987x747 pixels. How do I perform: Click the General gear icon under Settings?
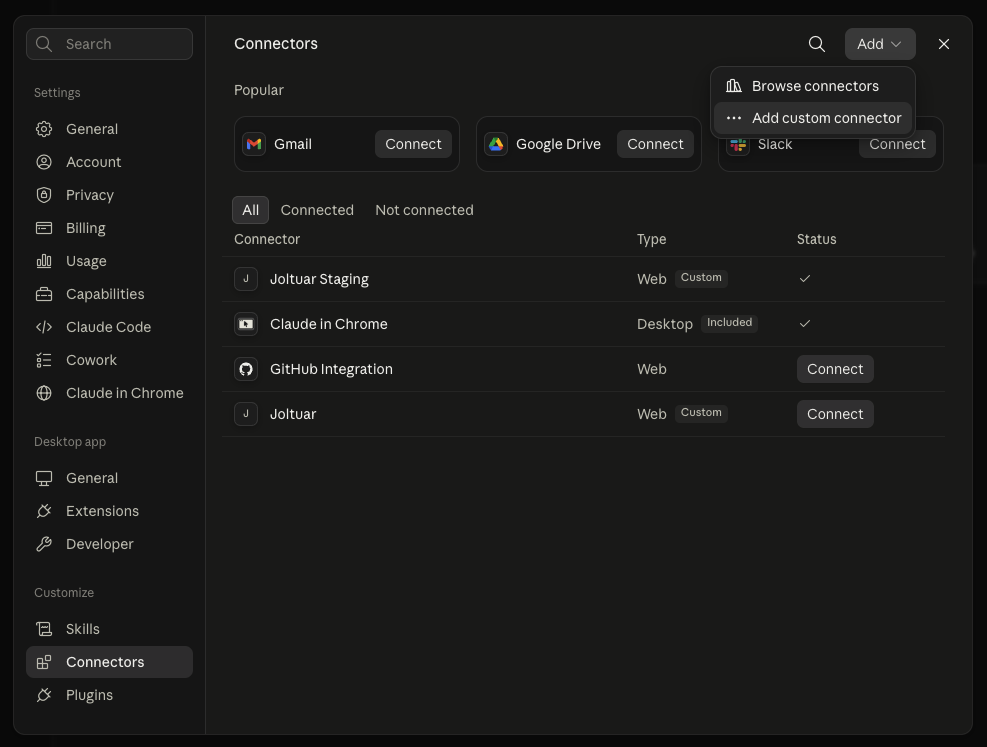tap(44, 129)
